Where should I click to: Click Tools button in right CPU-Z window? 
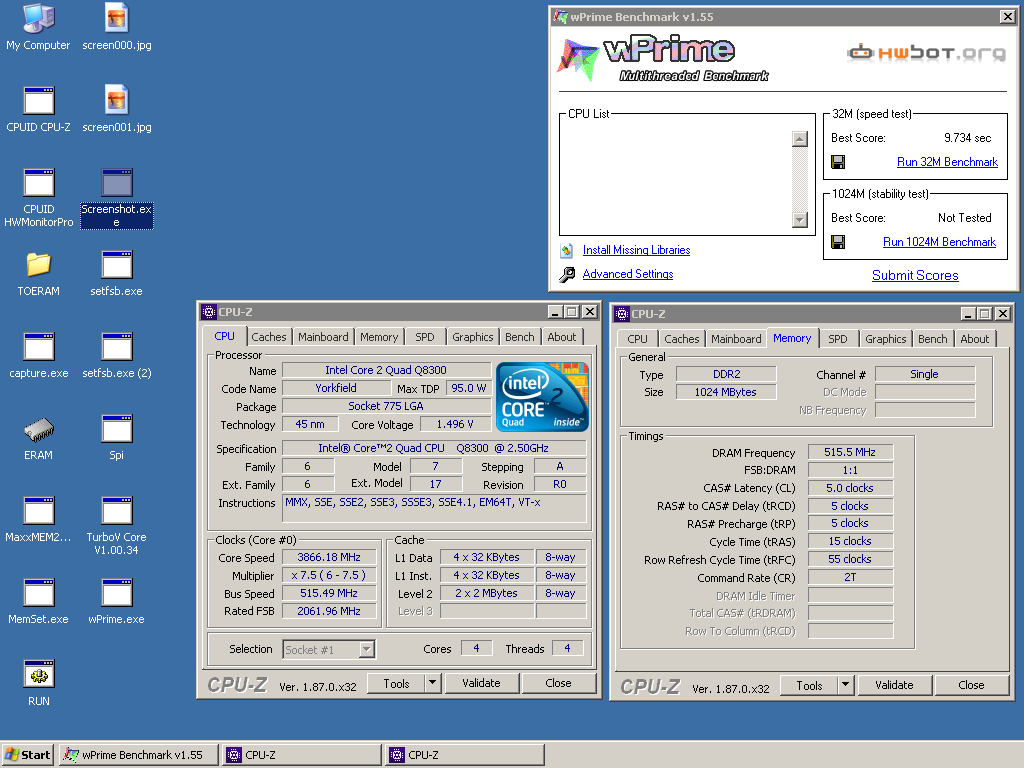tap(809, 685)
